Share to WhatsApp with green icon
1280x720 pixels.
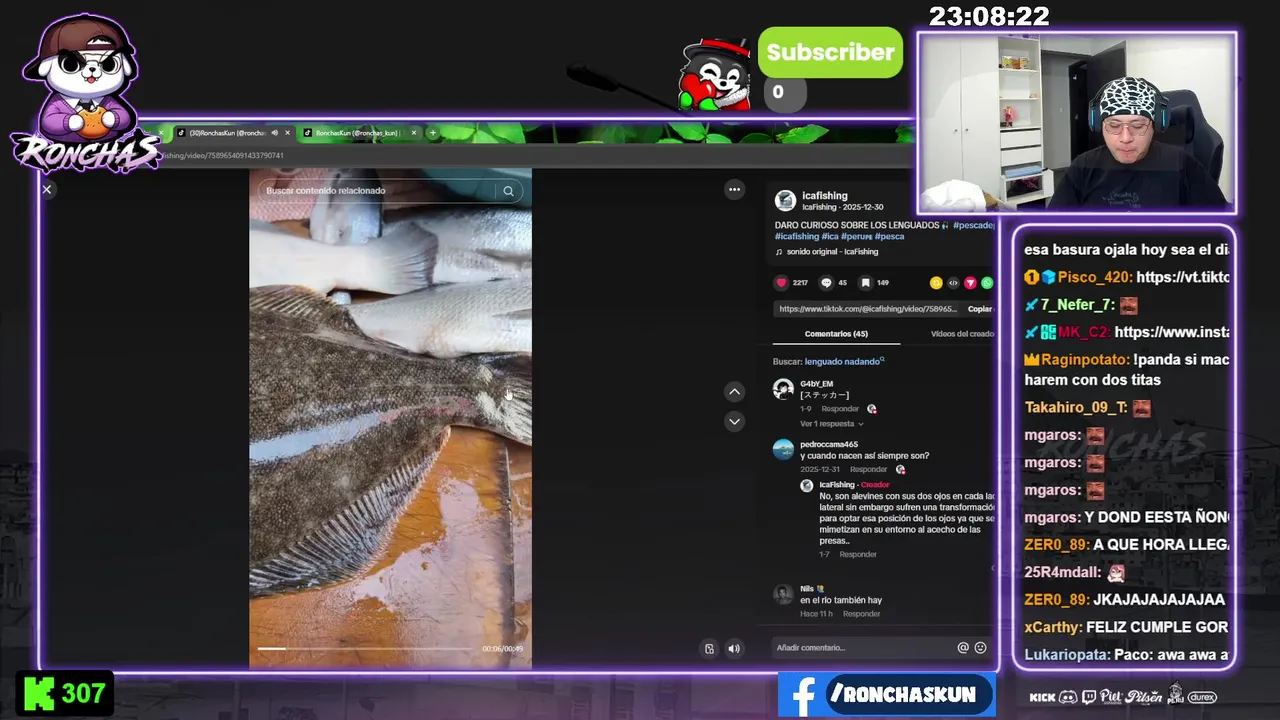tap(987, 283)
